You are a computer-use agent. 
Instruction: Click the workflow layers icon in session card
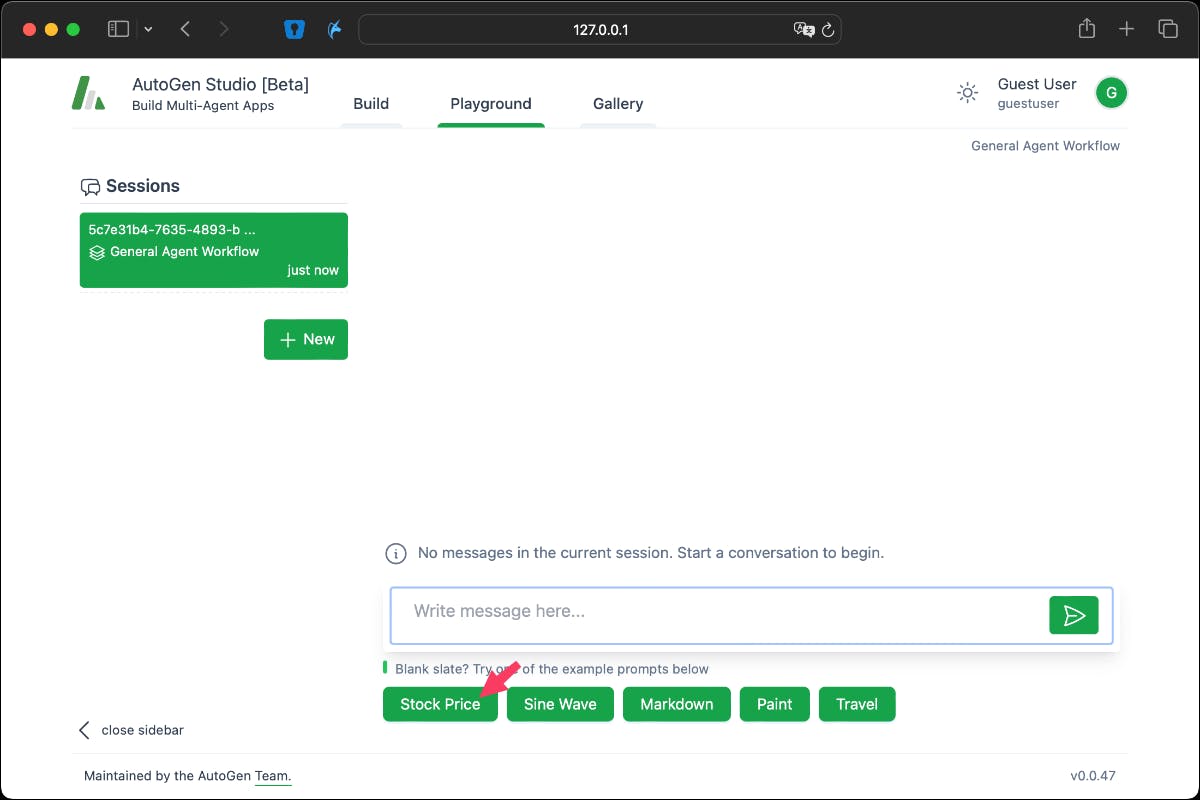coord(97,252)
